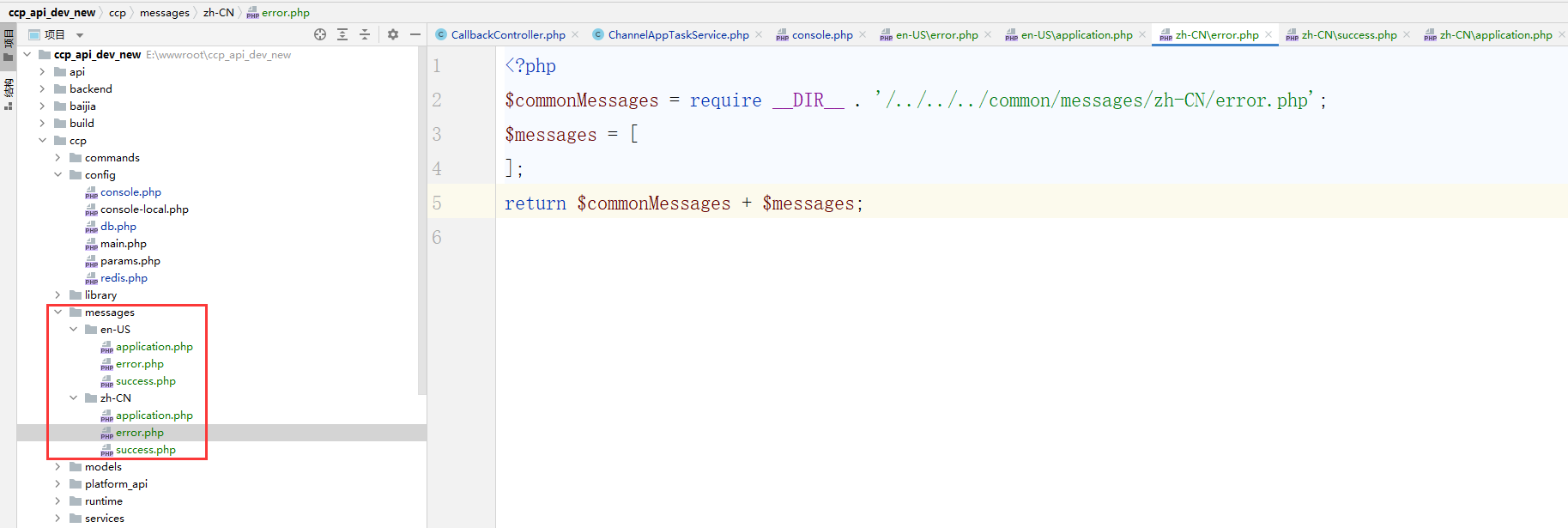Switch to console.php editor tab
Screen dimensions: 1568x528
[x=821, y=34]
